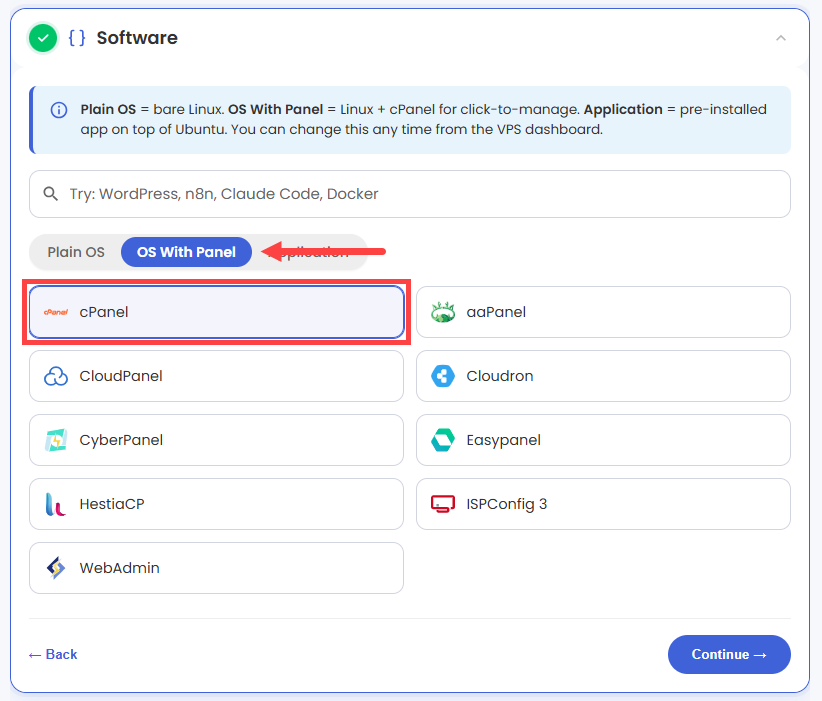
Task: Collapse the Software section with chevron
Action: 781,38
